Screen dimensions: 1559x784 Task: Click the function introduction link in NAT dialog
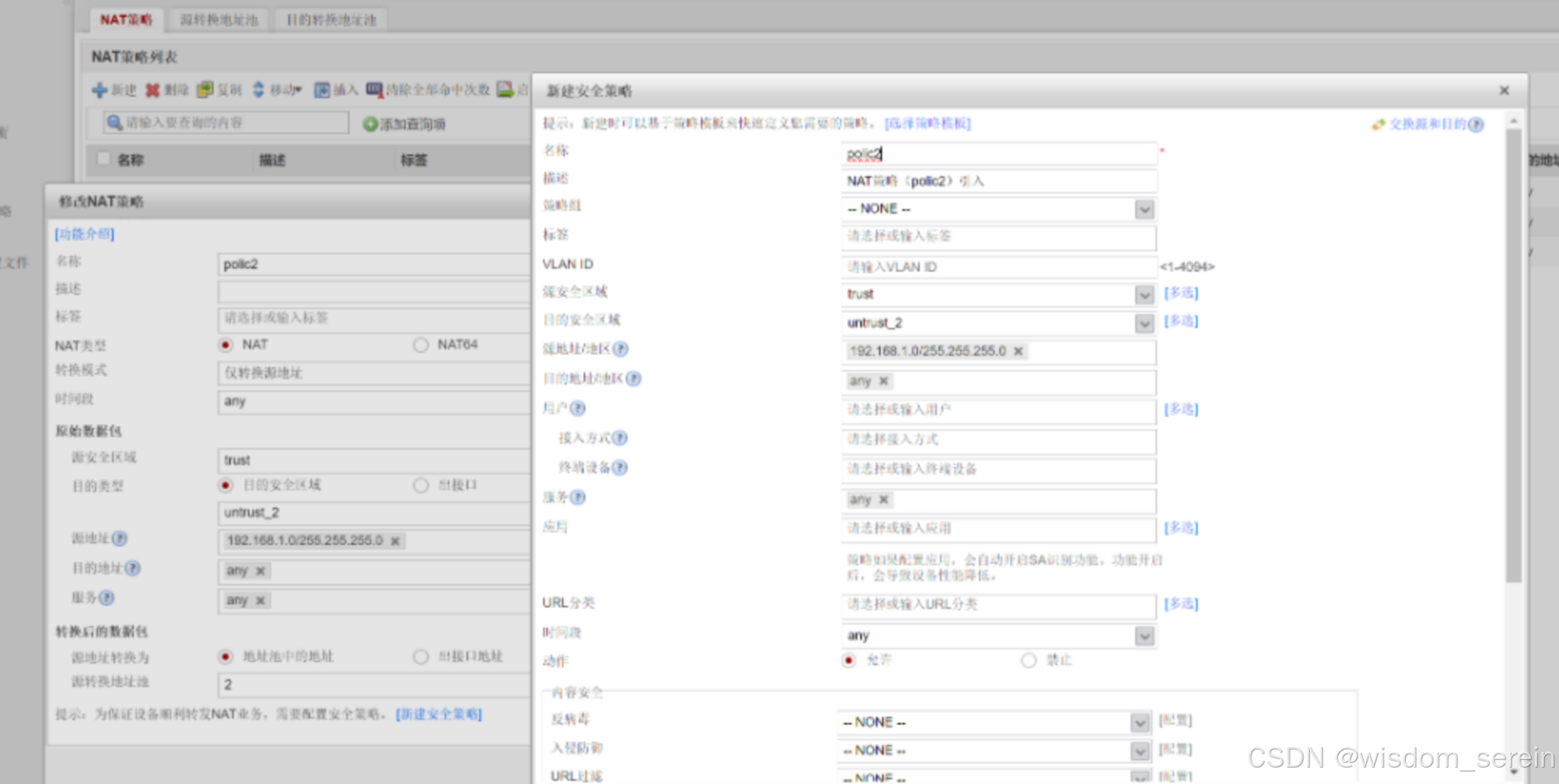(84, 233)
